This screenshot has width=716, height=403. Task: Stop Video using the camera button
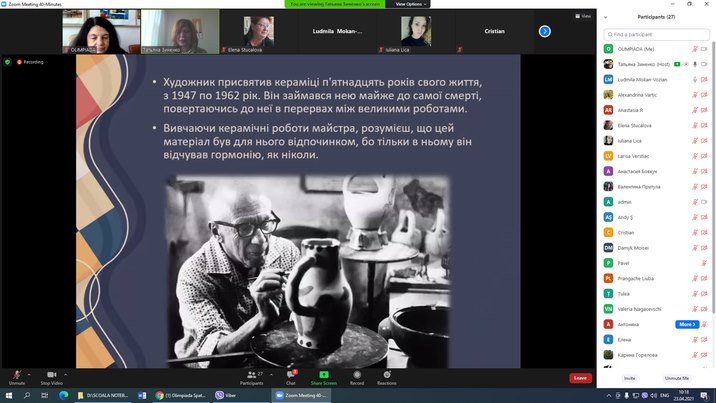[x=51, y=376]
